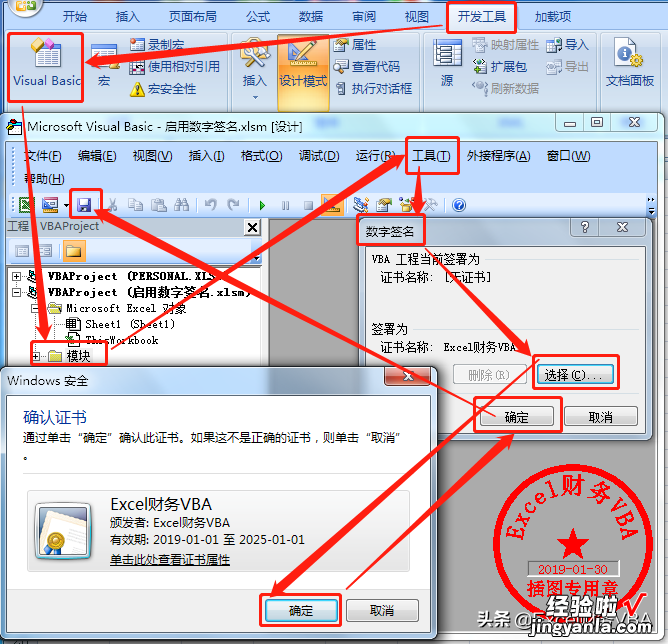This screenshot has width=668, height=644.
Task: Open control Properties (属性) in ribbon
Action: coord(354,44)
